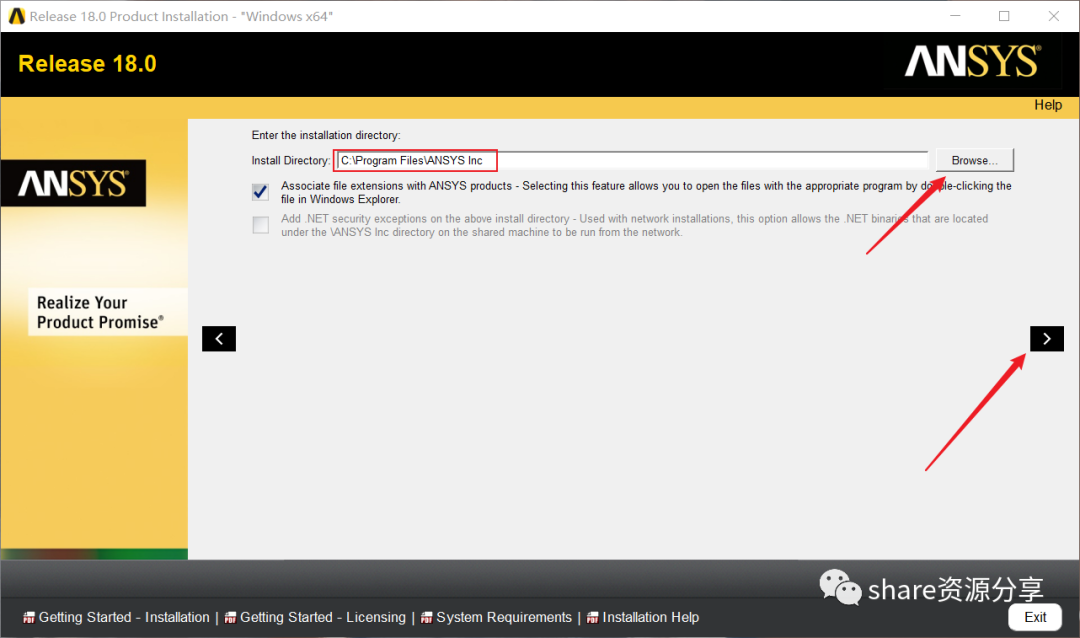
Task: Click the Browse button
Action: 975,160
